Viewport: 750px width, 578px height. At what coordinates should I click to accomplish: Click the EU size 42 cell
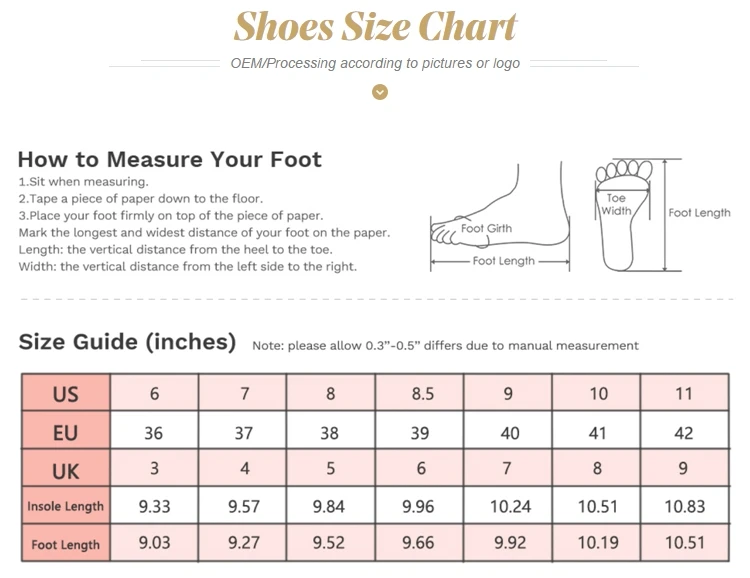[684, 433]
